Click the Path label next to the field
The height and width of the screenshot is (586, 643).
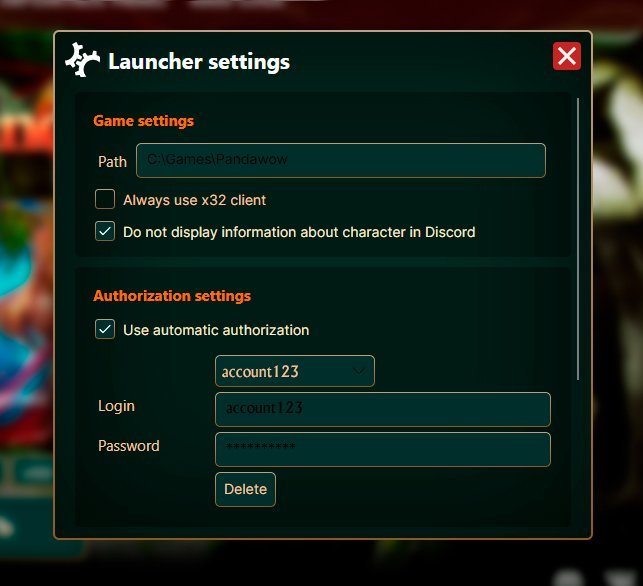(112, 162)
